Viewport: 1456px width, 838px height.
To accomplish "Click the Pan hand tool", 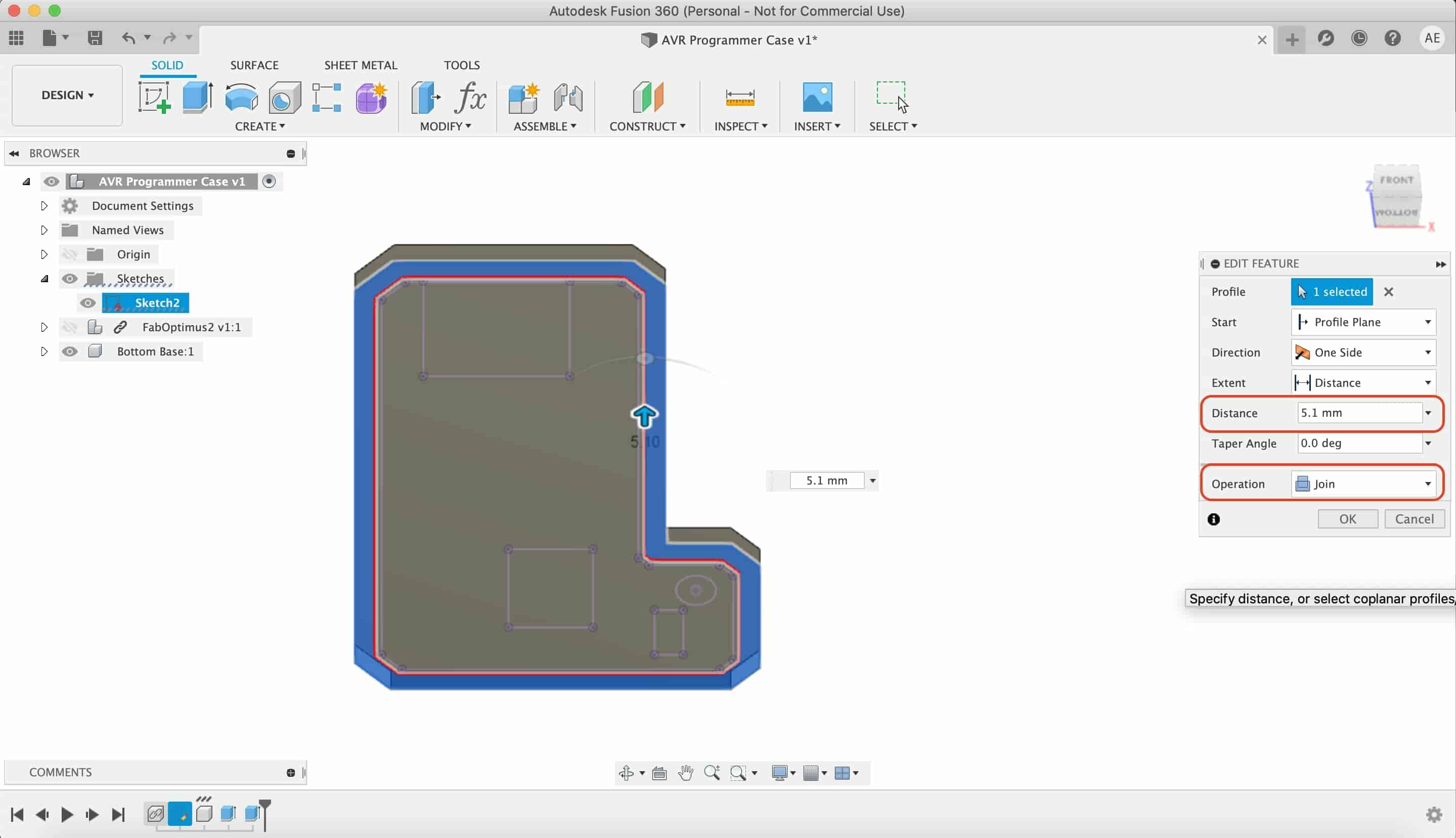I will pyautogui.click(x=685, y=773).
